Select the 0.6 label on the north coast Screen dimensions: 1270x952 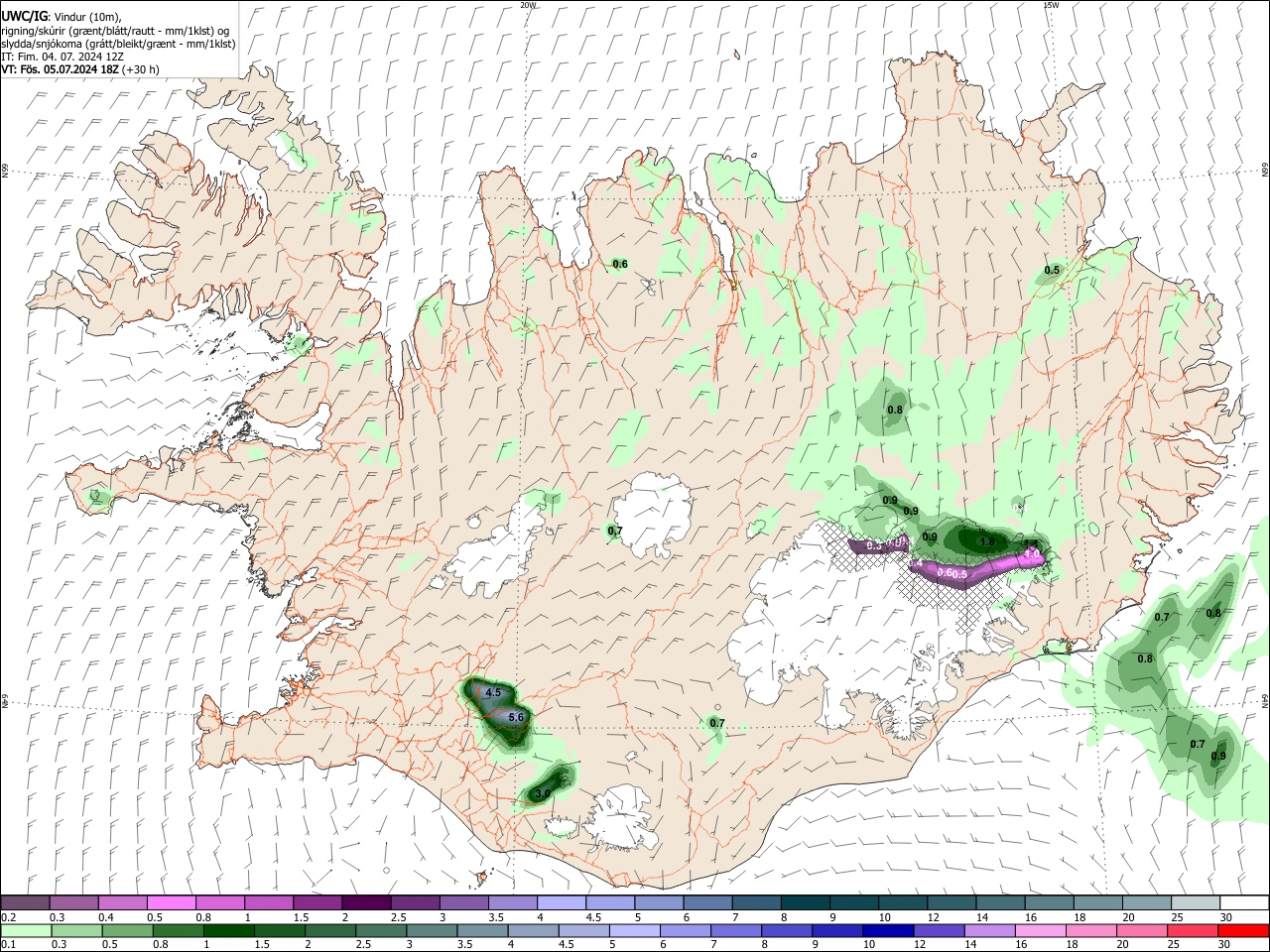tap(620, 264)
